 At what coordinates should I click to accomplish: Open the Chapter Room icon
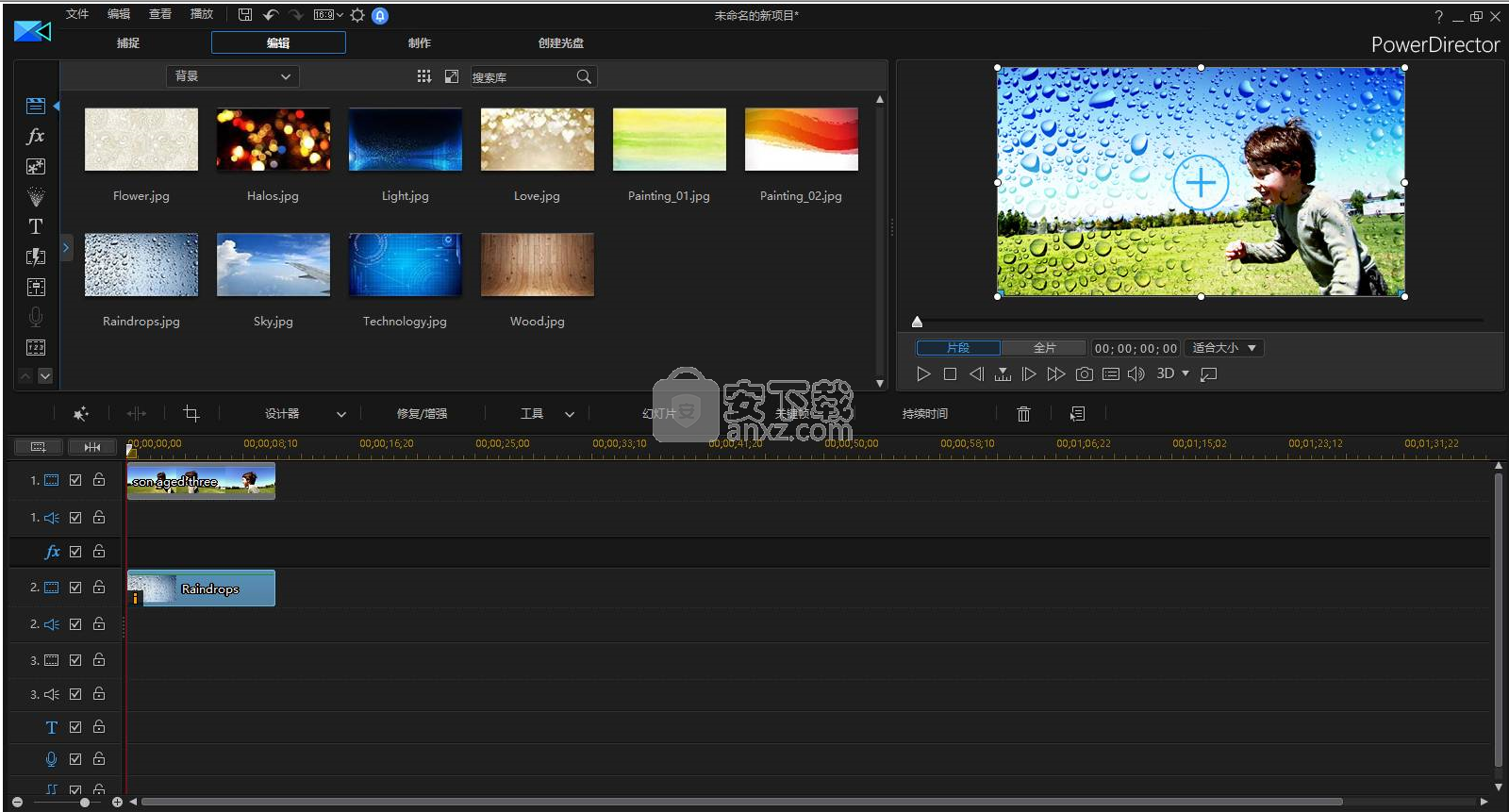coord(36,347)
